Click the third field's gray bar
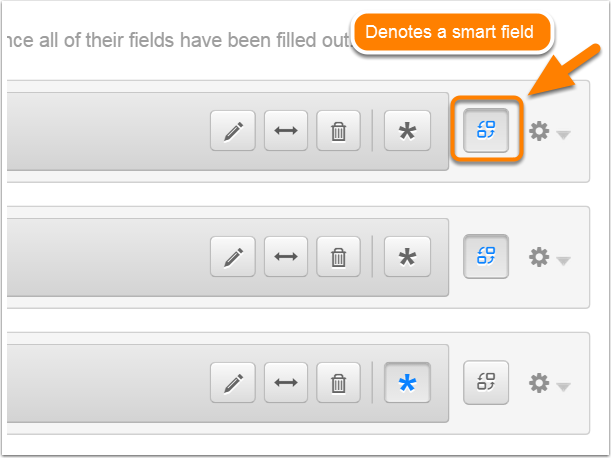Screen dimensions: 611x458 pyautogui.click(x=109, y=383)
